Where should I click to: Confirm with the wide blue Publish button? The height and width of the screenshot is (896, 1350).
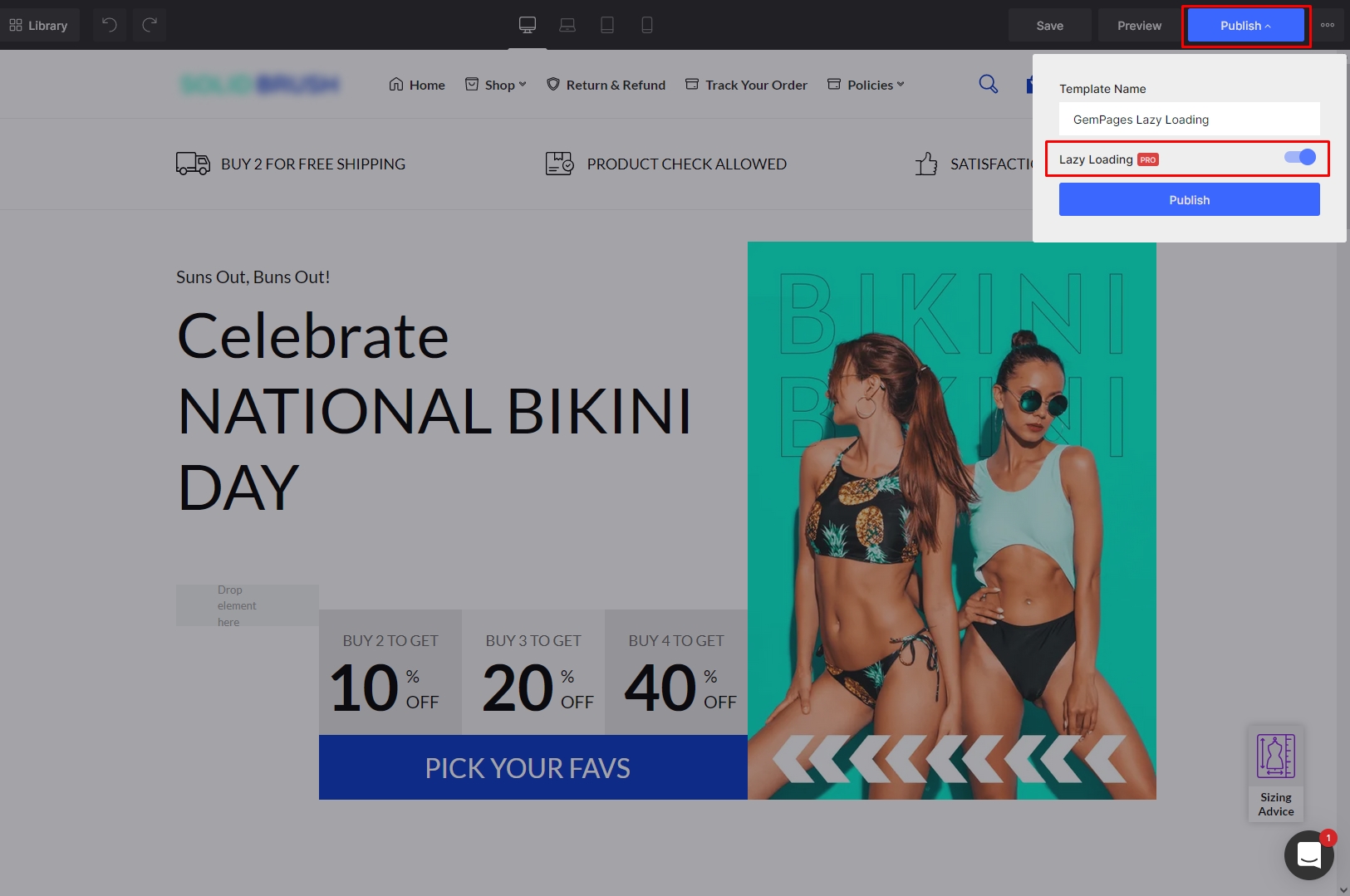tap(1189, 199)
